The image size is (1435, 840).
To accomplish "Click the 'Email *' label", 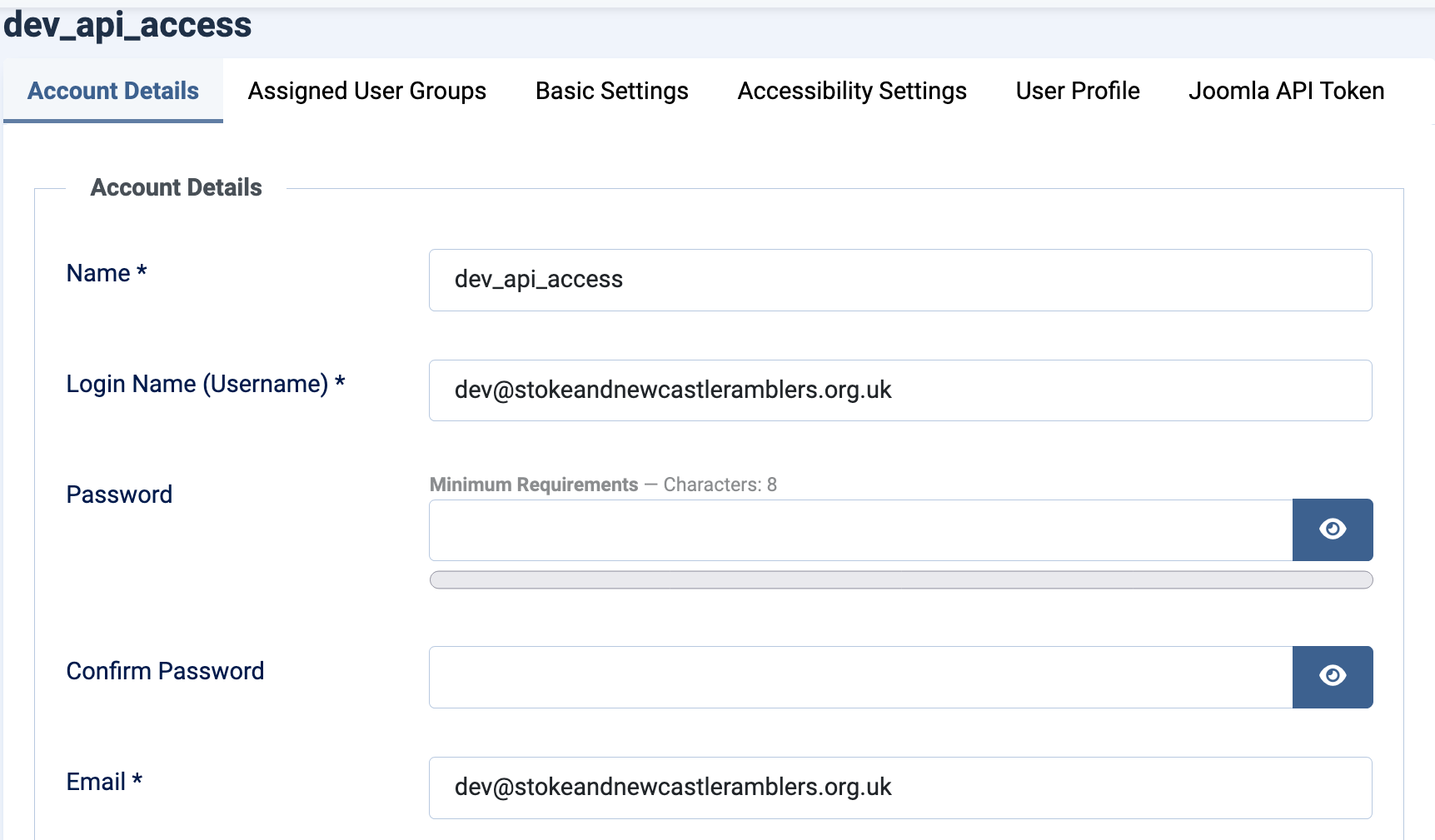I will click(x=104, y=782).
